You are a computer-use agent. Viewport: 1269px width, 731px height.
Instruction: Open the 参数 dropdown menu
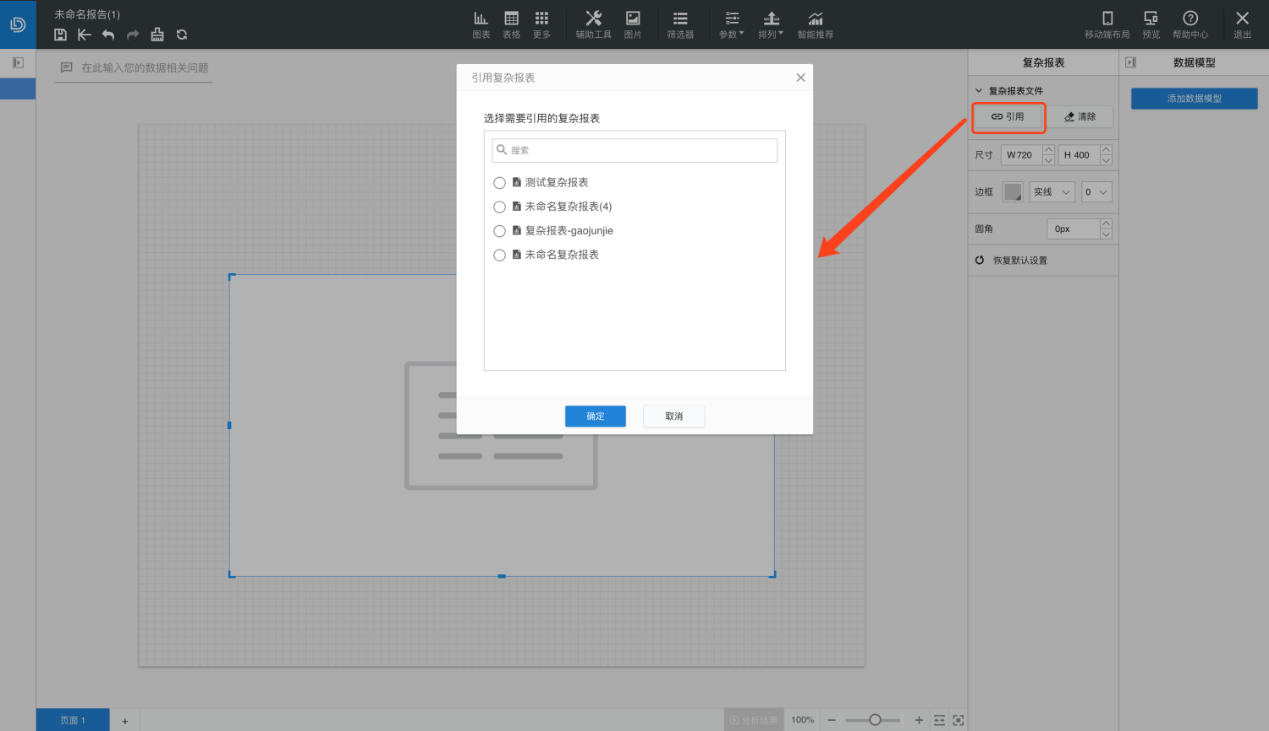tap(732, 24)
